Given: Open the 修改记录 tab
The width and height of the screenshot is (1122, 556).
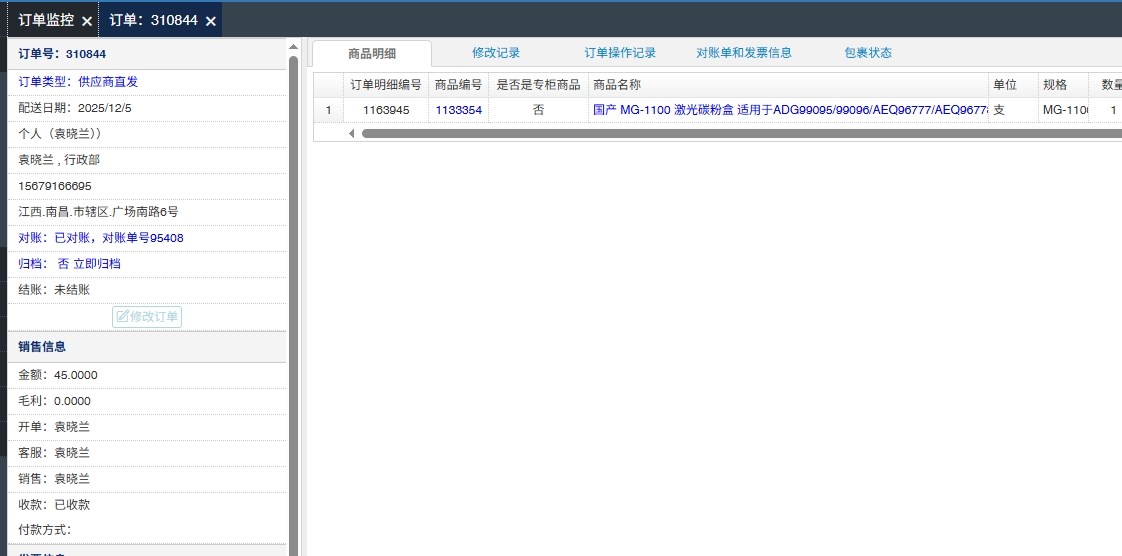Looking at the screenshot, I should click(496, 53).
